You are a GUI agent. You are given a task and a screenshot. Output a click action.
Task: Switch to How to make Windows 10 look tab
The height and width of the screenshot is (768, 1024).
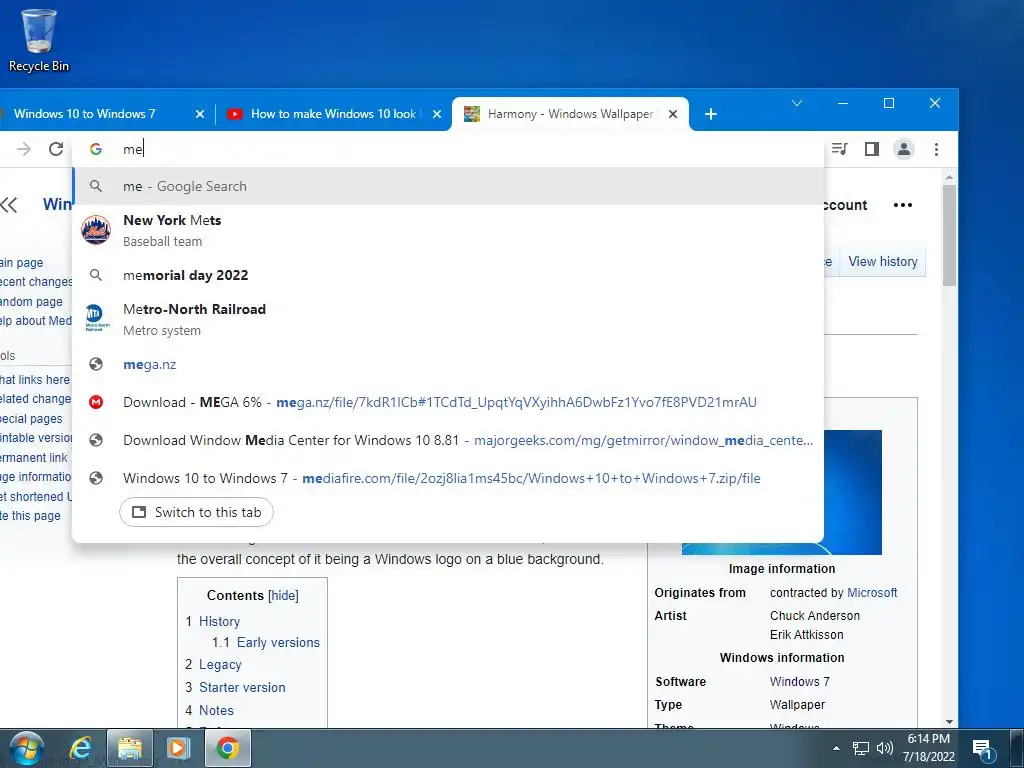pyautogui.click(x=333, y=114)
